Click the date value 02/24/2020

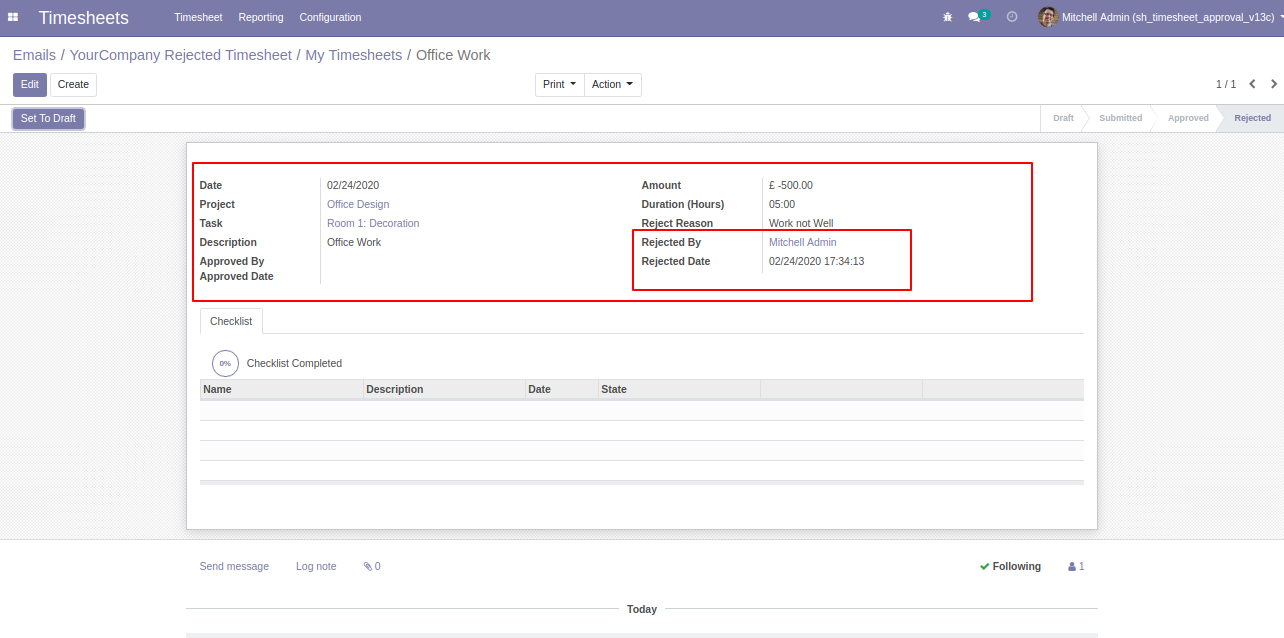(x=353, y=185)
